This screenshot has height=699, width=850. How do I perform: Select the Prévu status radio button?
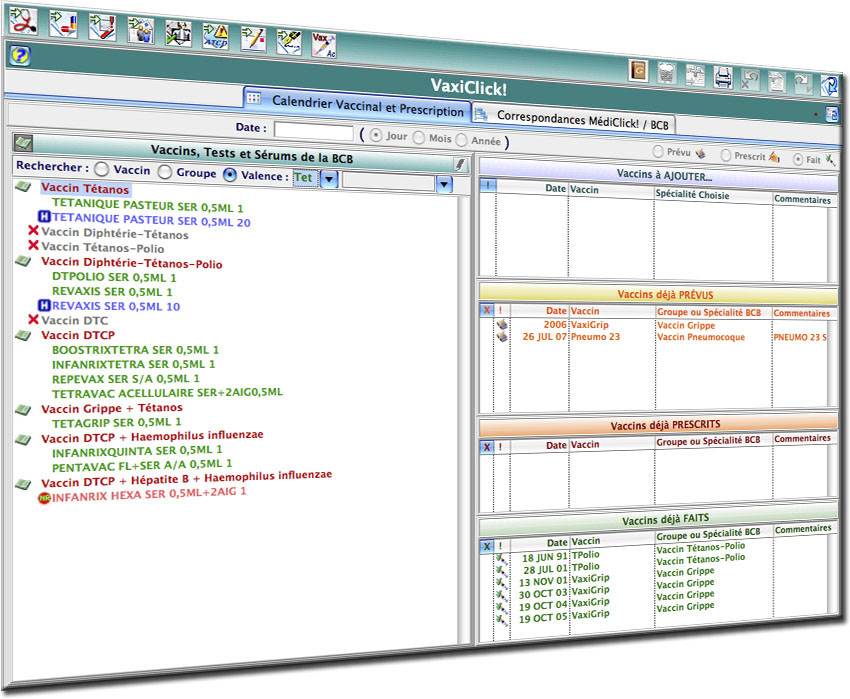(658, 151)
